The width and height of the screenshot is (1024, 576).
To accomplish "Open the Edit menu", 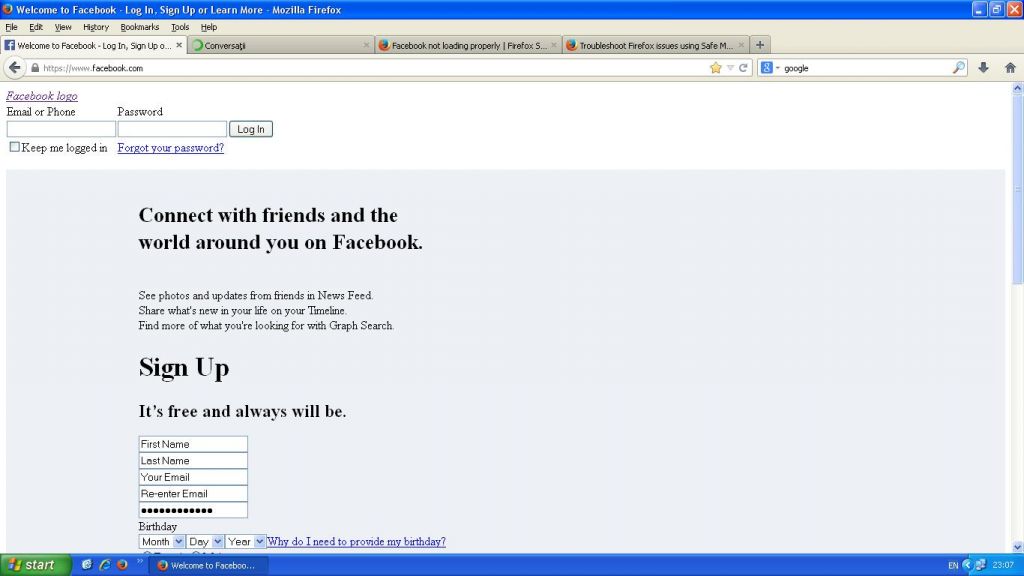I will click(36, 27).
